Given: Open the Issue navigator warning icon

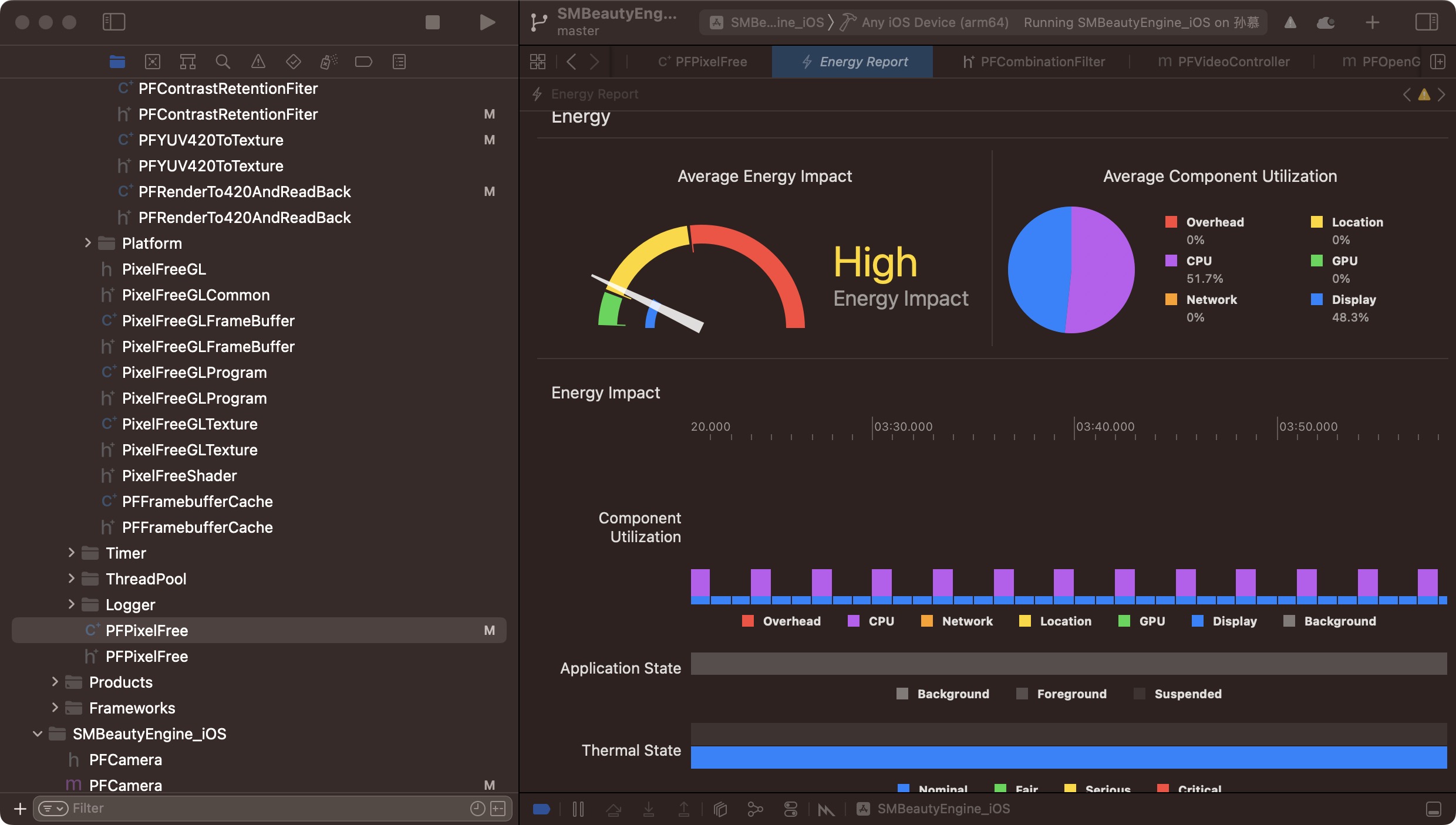Looking at the screenshot, I should coord(258,62).
